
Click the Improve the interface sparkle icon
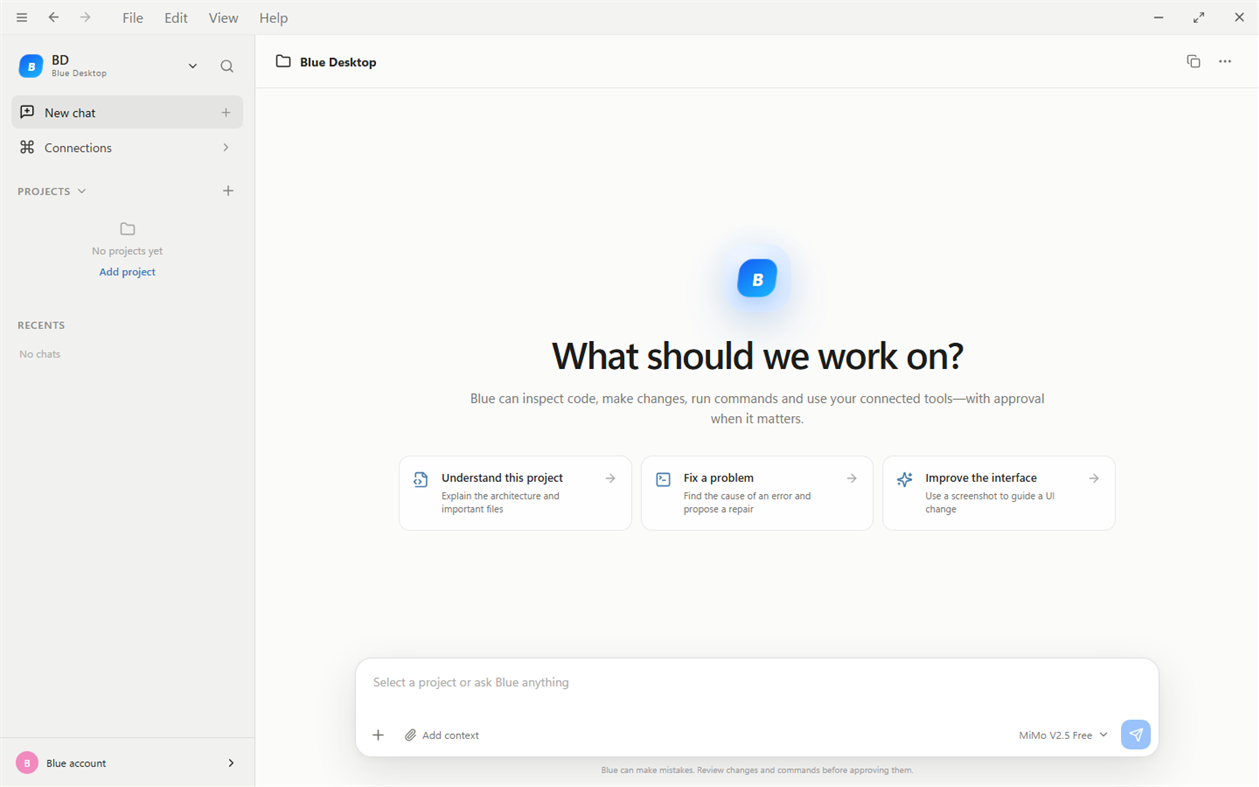tap(905, 480)
